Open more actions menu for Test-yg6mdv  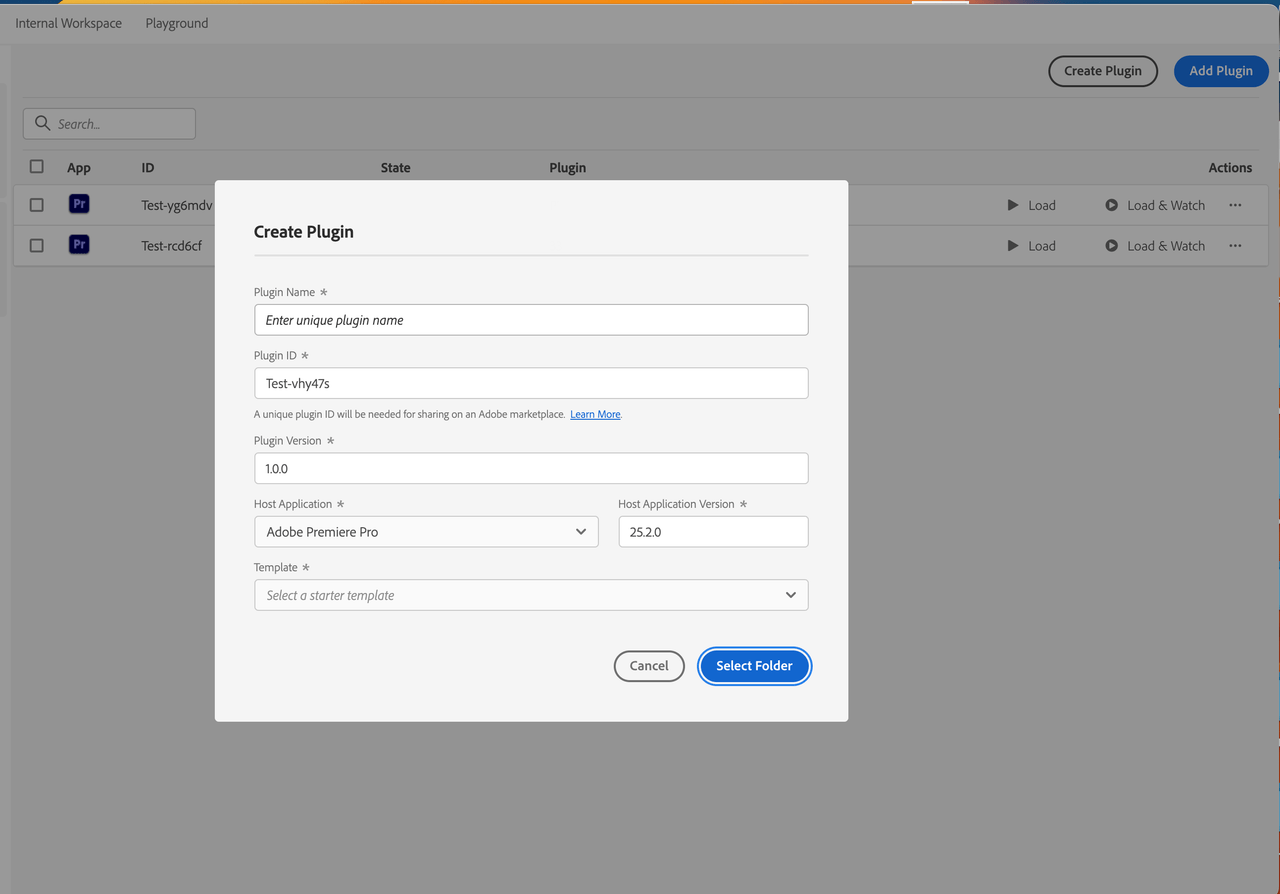tap(1235, 205)
